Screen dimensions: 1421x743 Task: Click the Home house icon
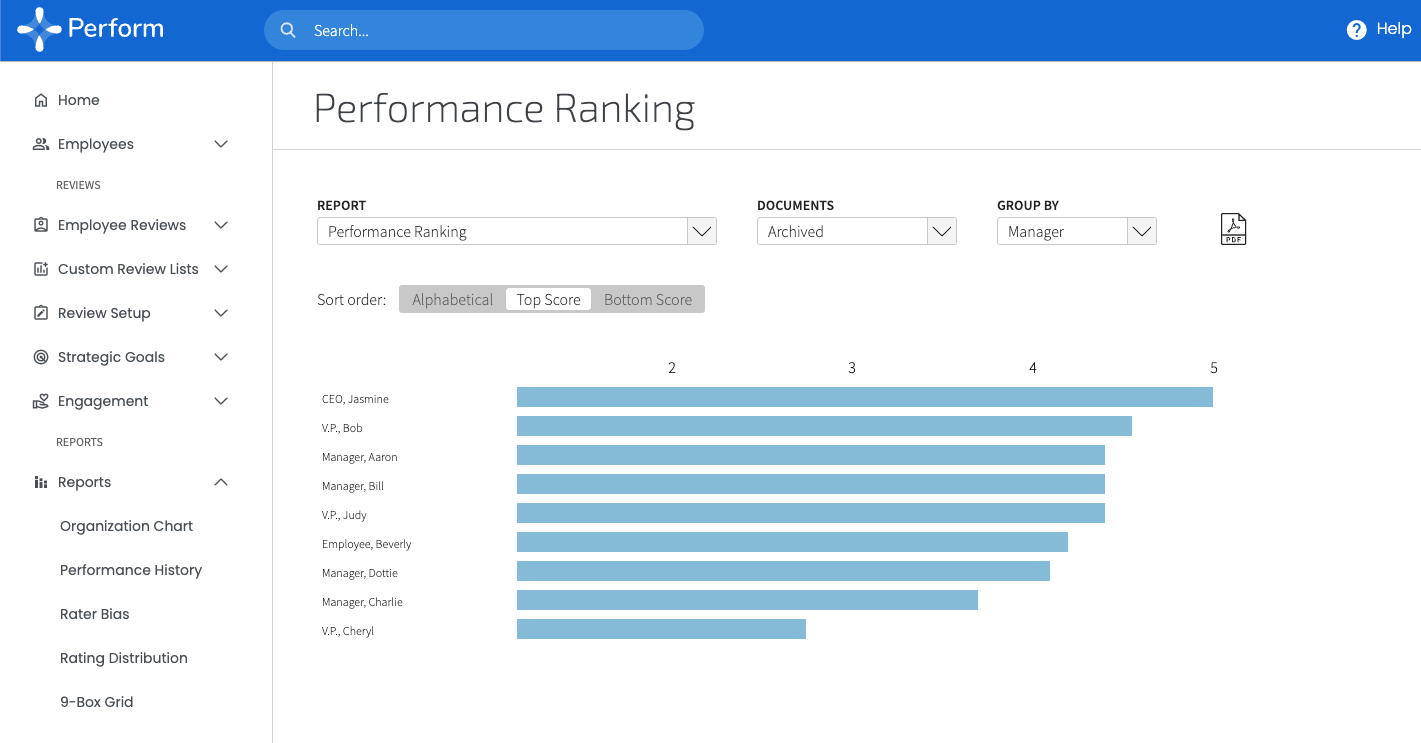41,100
